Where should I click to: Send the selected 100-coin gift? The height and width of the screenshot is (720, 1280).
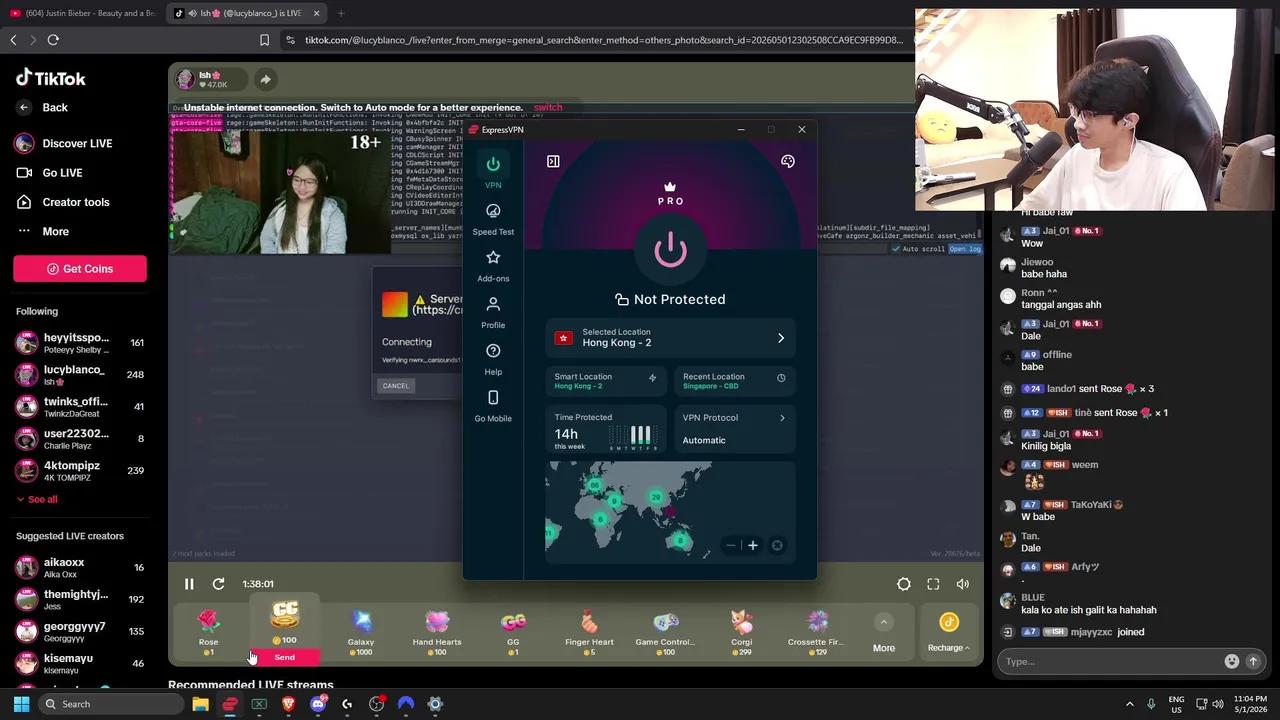click(x=285, y=657)
